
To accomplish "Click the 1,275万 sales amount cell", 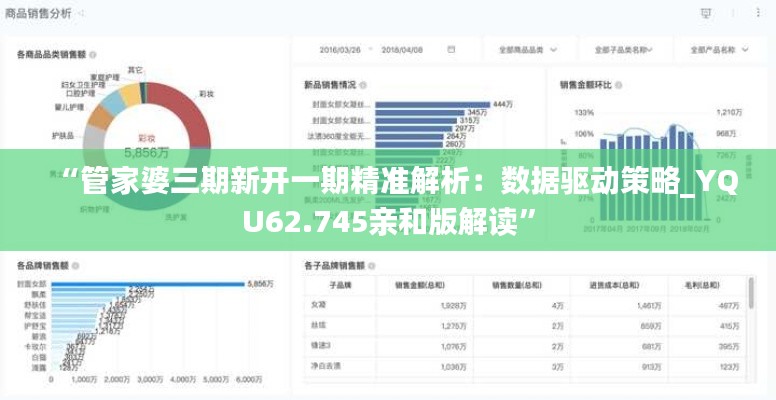I will (x=453, y=326).
